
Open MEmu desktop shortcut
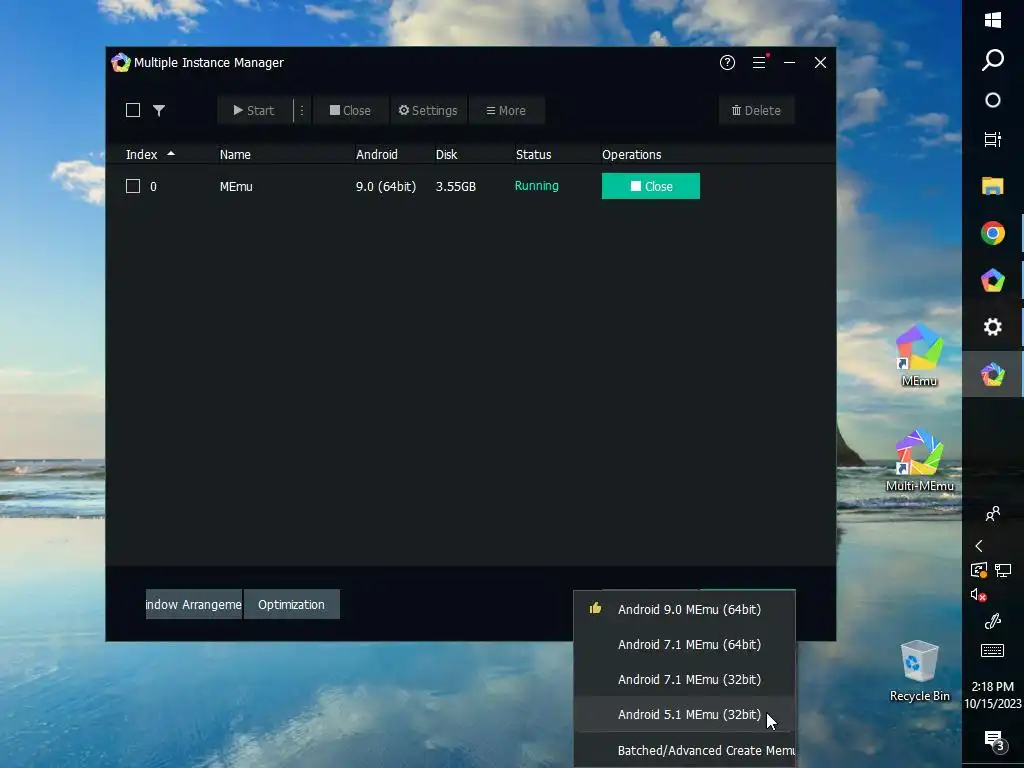920,356
